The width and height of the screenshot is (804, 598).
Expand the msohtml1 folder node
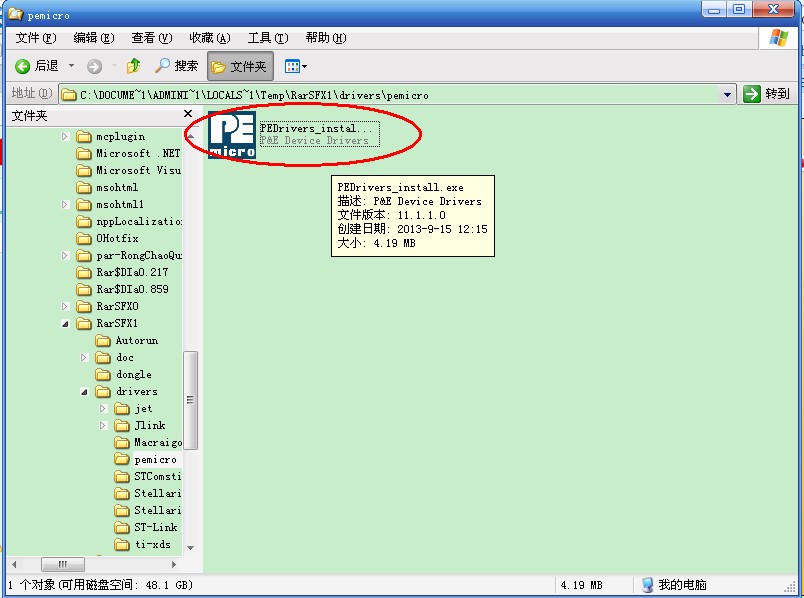65,204
